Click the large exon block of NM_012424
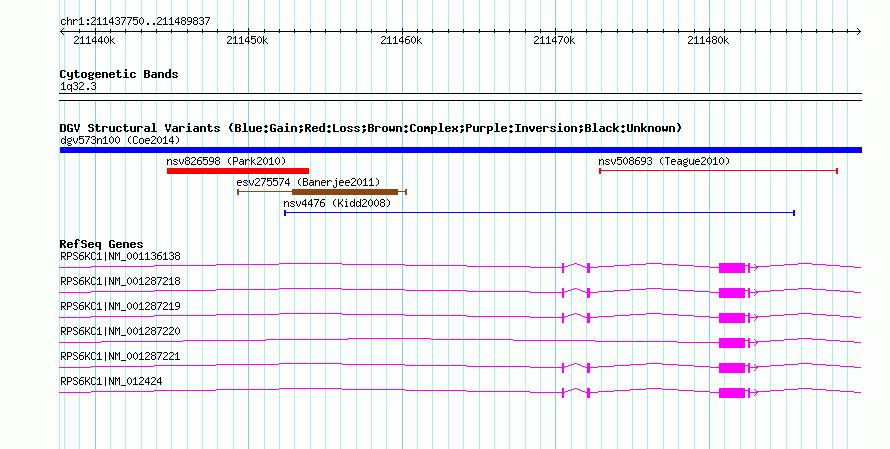This screenshot has height=449, width=890. [x=732, y=393]
